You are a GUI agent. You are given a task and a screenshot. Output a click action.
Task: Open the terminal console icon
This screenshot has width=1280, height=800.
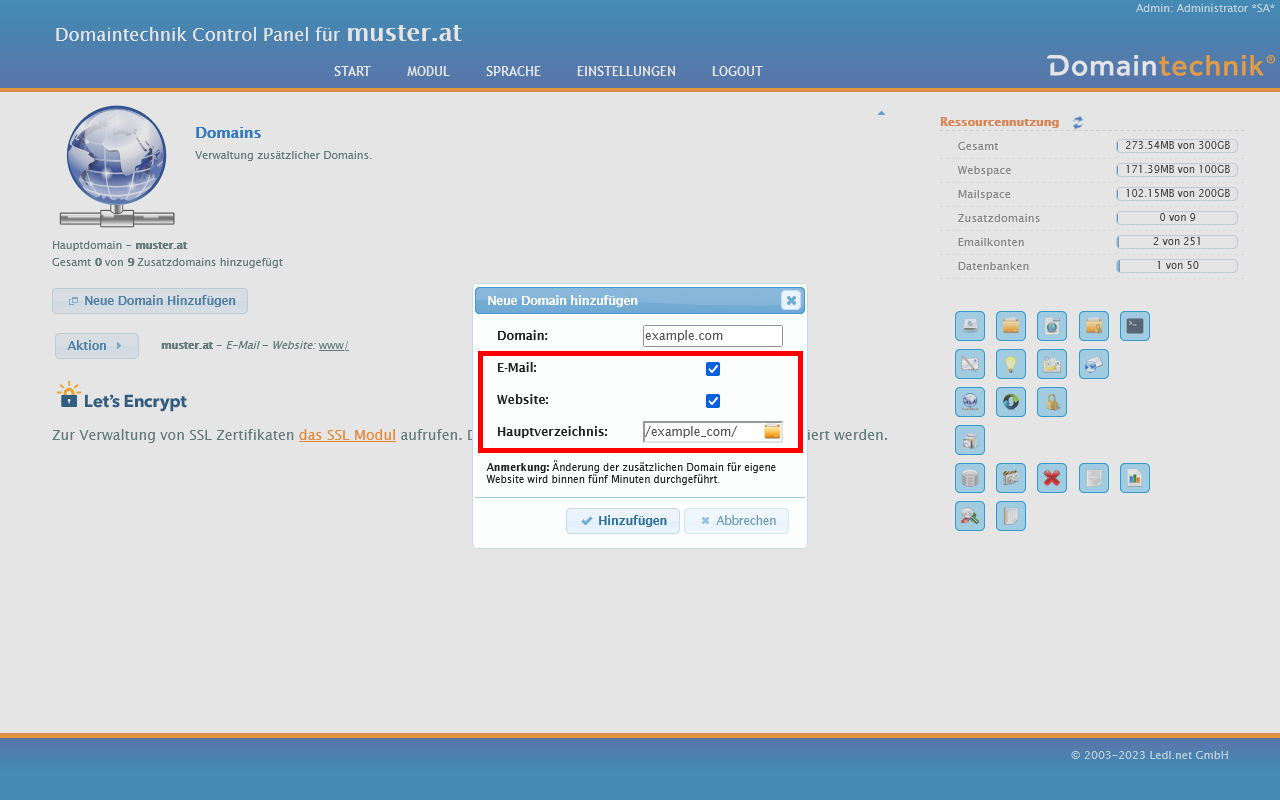point(1134,326)
